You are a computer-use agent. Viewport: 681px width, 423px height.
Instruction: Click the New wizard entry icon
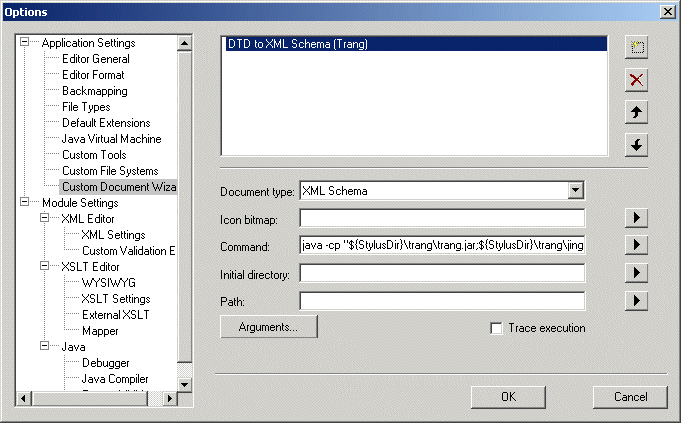pos(636,47)
